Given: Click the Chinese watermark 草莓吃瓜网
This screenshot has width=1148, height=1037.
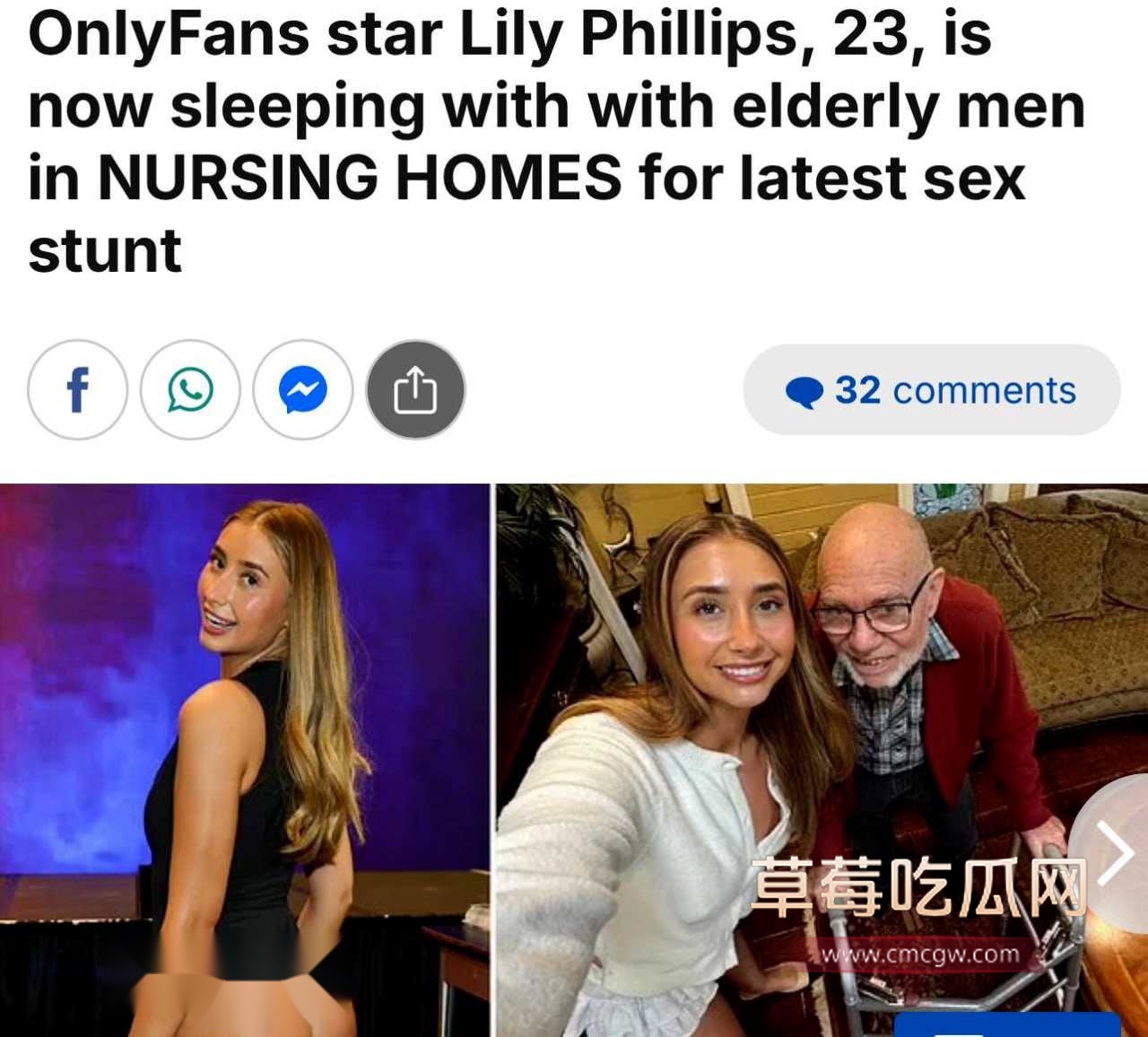Looking at the screenshot, I should [x=918, y=886].
